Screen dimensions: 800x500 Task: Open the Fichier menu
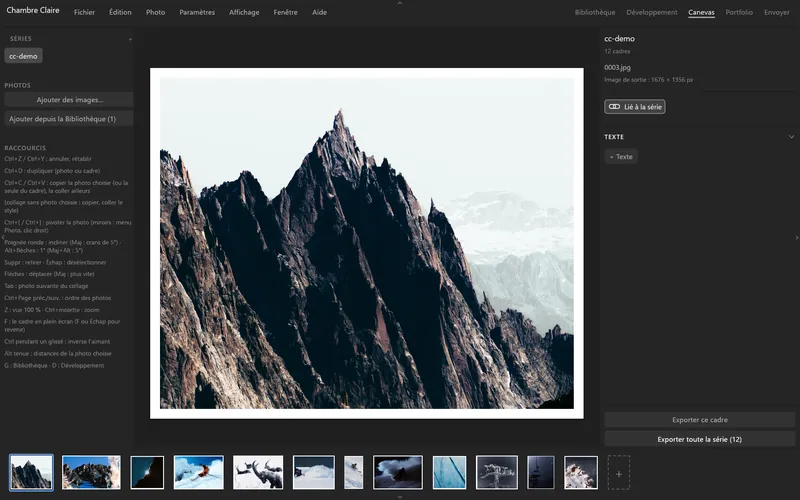coord(84,12)
